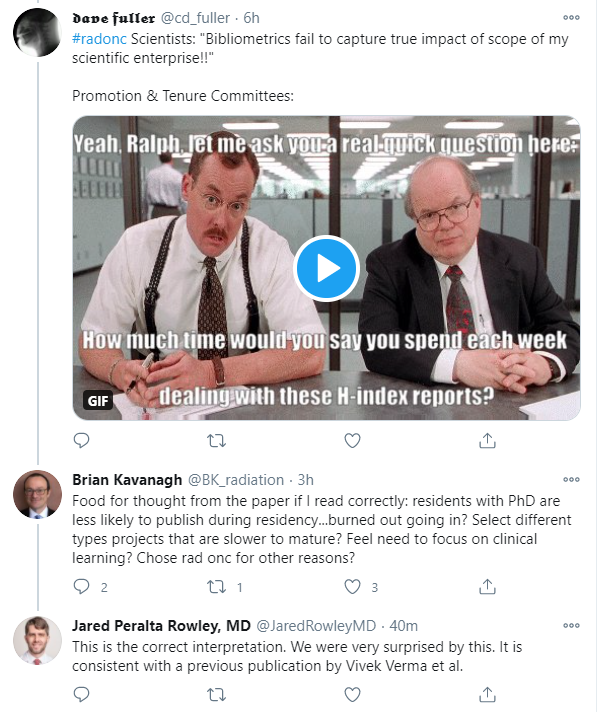Retweet dave fuller's H-index meme tweet
This screenshot has height=712, width=600.
point(217,440)
